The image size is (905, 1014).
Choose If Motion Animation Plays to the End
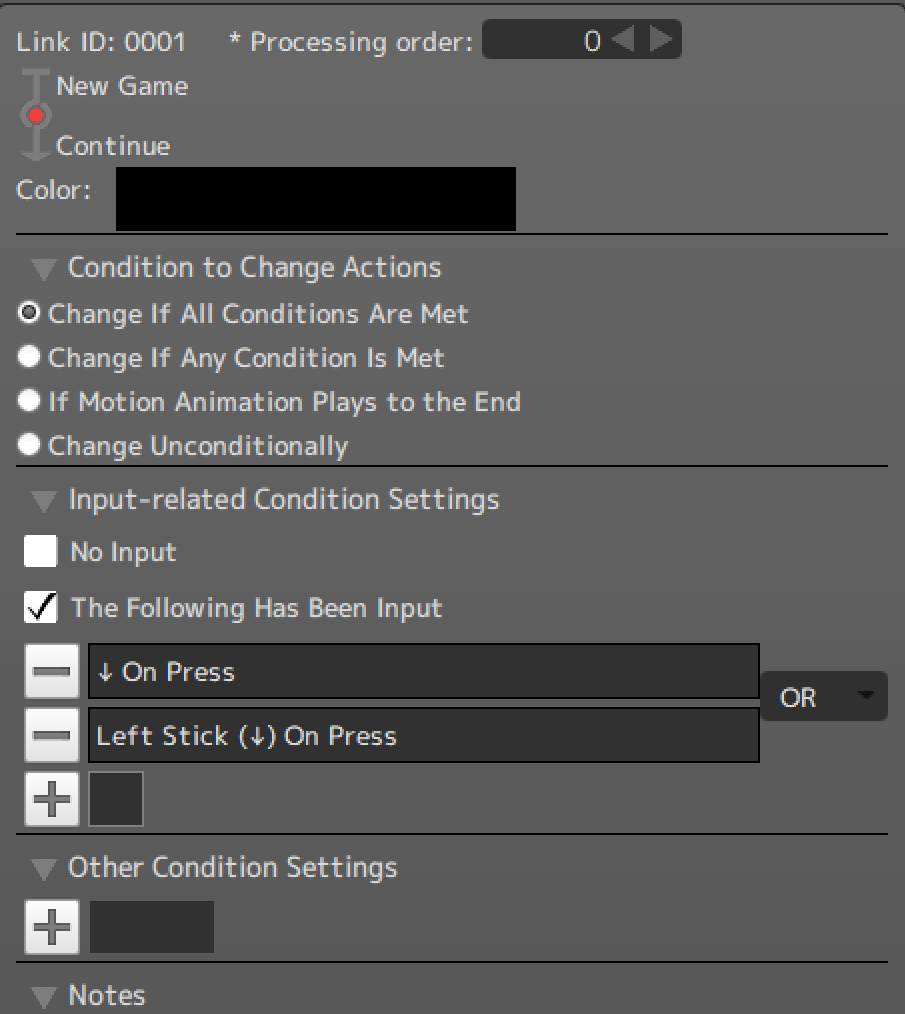point(30,401)
